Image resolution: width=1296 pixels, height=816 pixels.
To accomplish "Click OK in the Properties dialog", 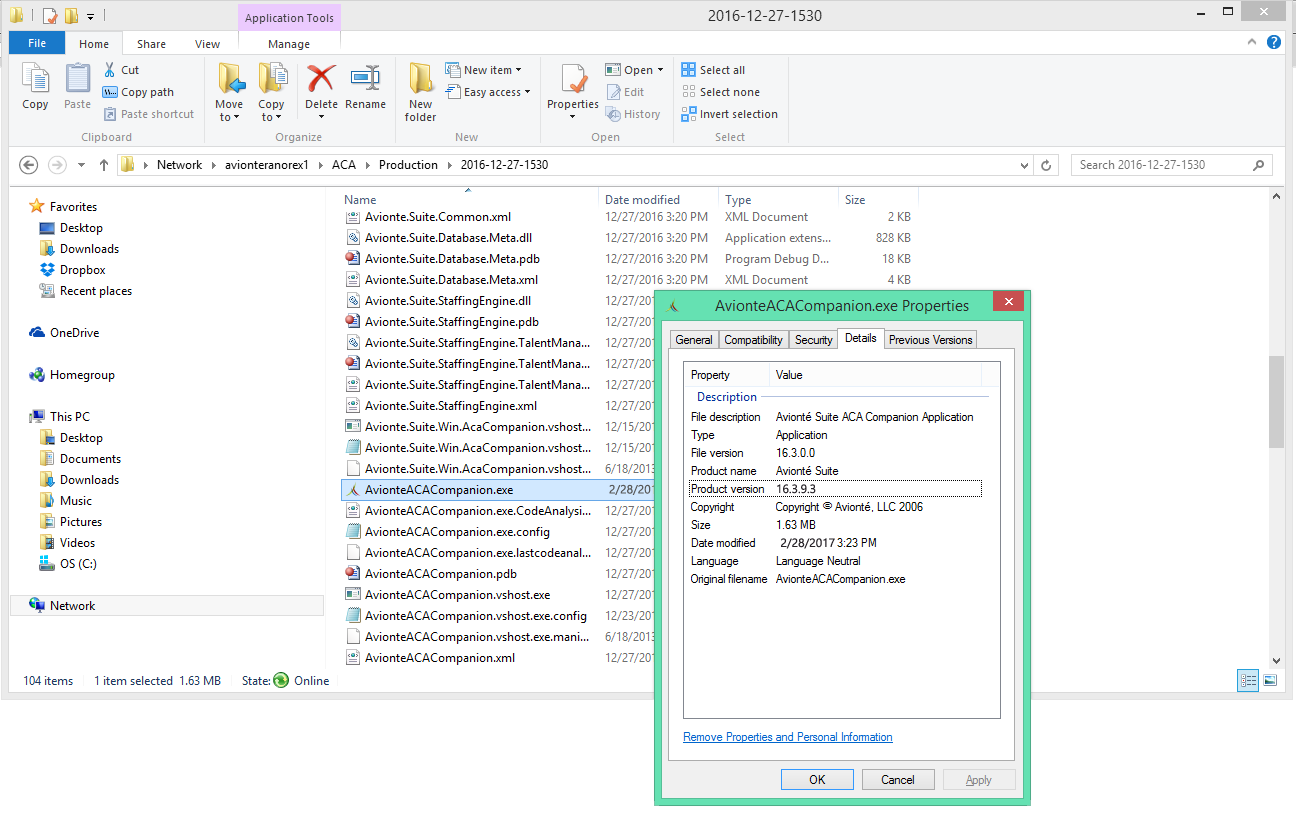I will click(x=817, y=780).
